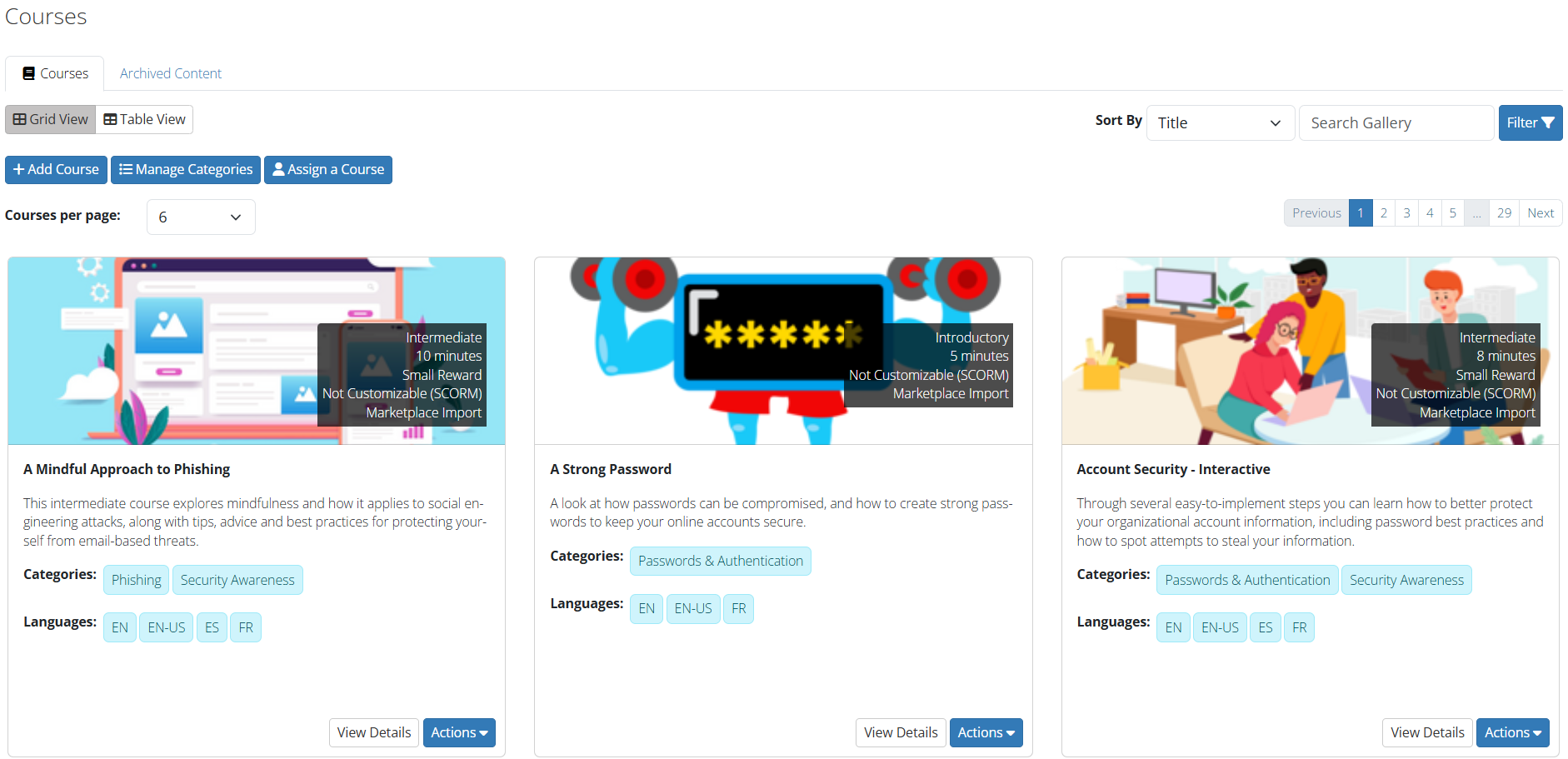1568x759 pixels.
Task: Go to page 5
Action: coord(1453,213)
